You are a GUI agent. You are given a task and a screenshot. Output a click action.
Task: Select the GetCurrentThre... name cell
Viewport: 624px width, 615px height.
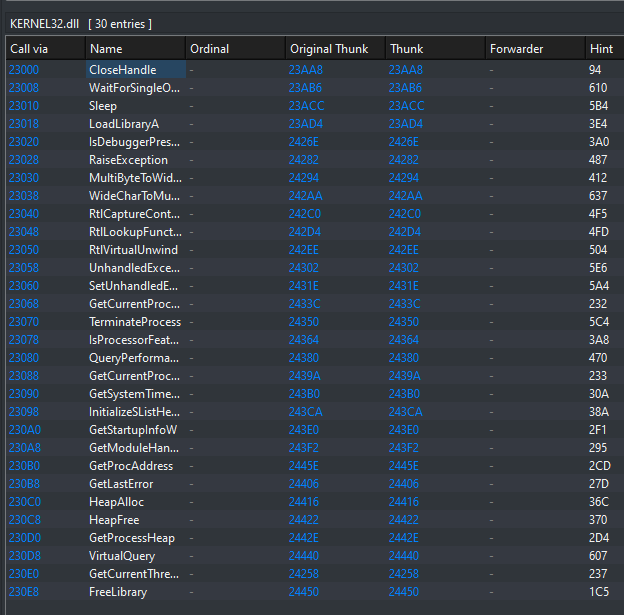click(136, 574)
